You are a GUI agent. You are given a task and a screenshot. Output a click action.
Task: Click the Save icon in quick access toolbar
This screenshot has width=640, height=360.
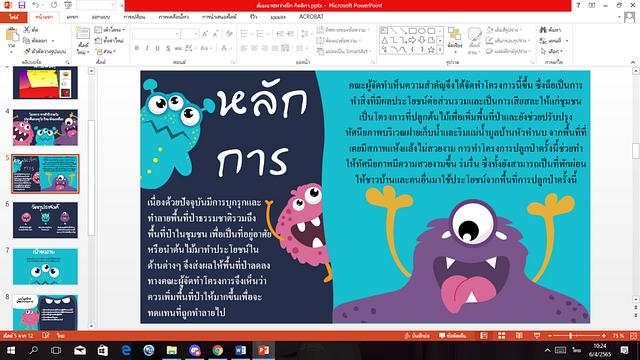tap(22, 5)
